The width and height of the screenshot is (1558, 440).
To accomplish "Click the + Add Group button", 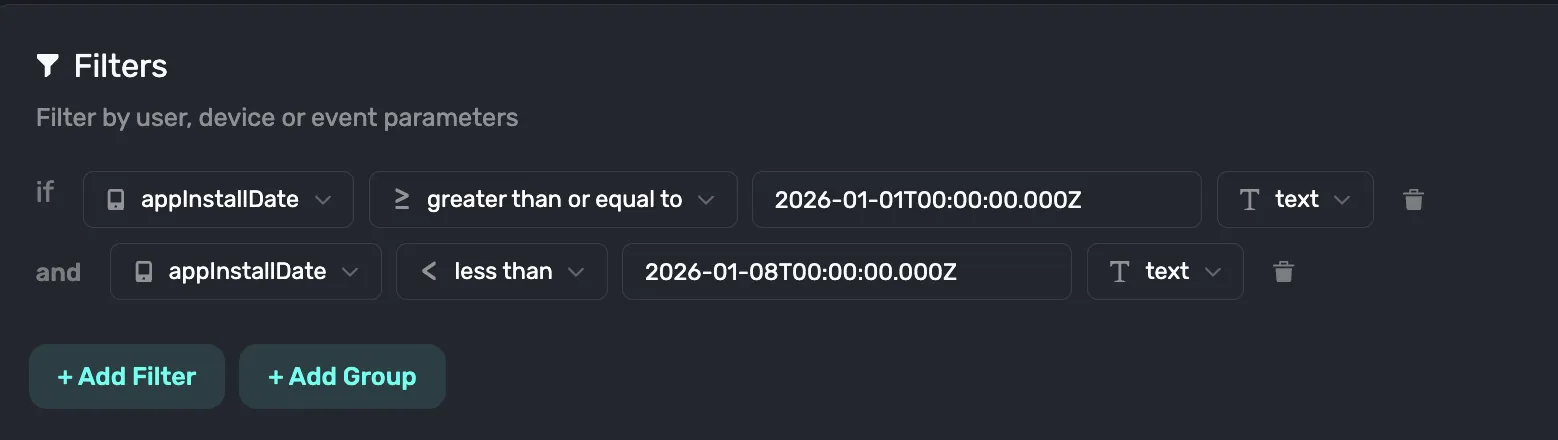I will click(x=342, y=377).
